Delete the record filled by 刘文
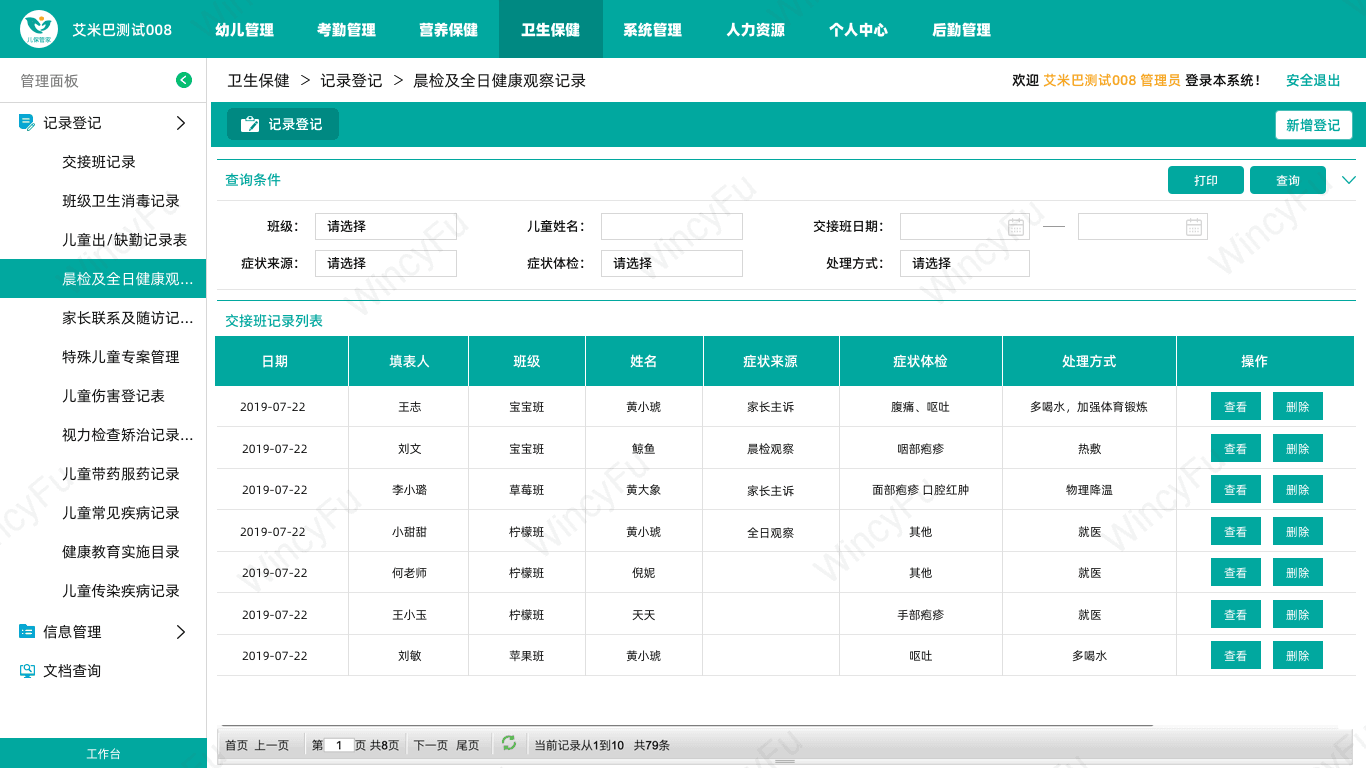Screen dimensions: 1366x768 tap(1298, 448)
